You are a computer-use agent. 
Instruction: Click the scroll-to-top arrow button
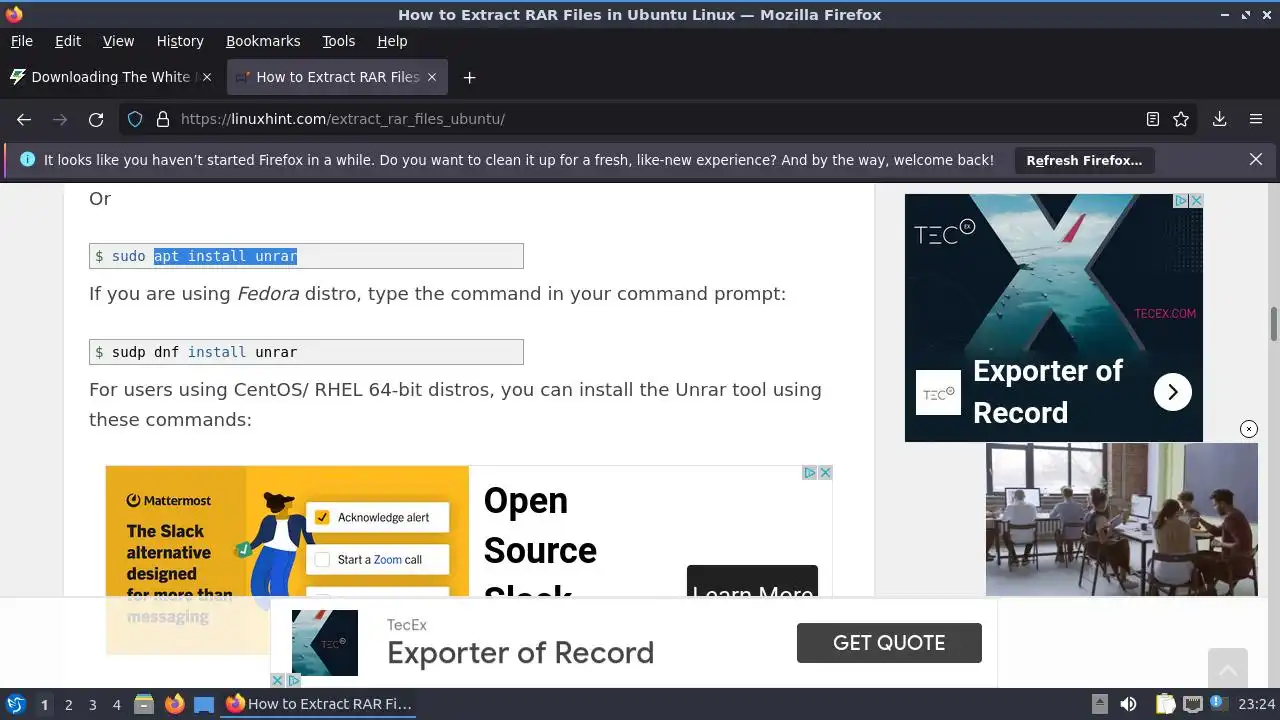tap(1227, 668)
